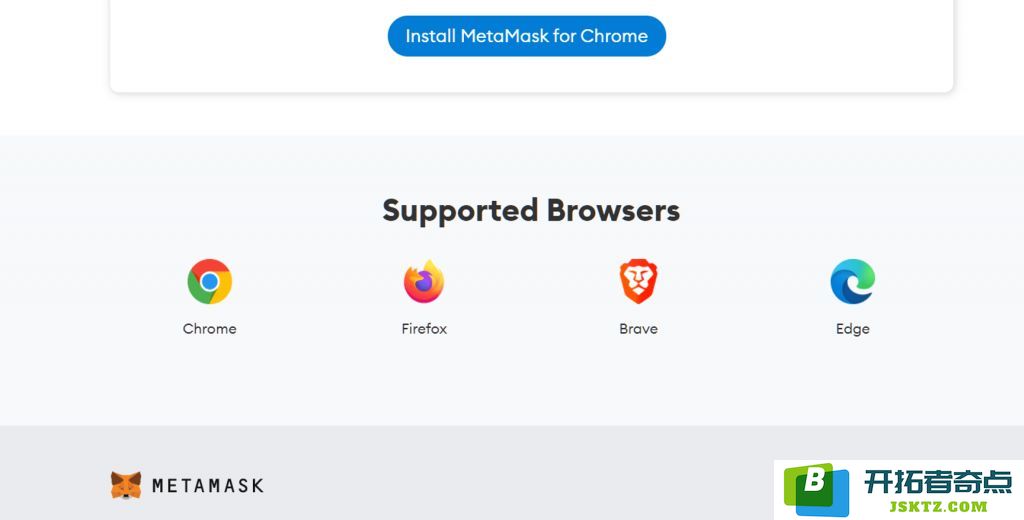Click the green B watermark logo
1024x520 pixels.
click(x=809, y=484)
